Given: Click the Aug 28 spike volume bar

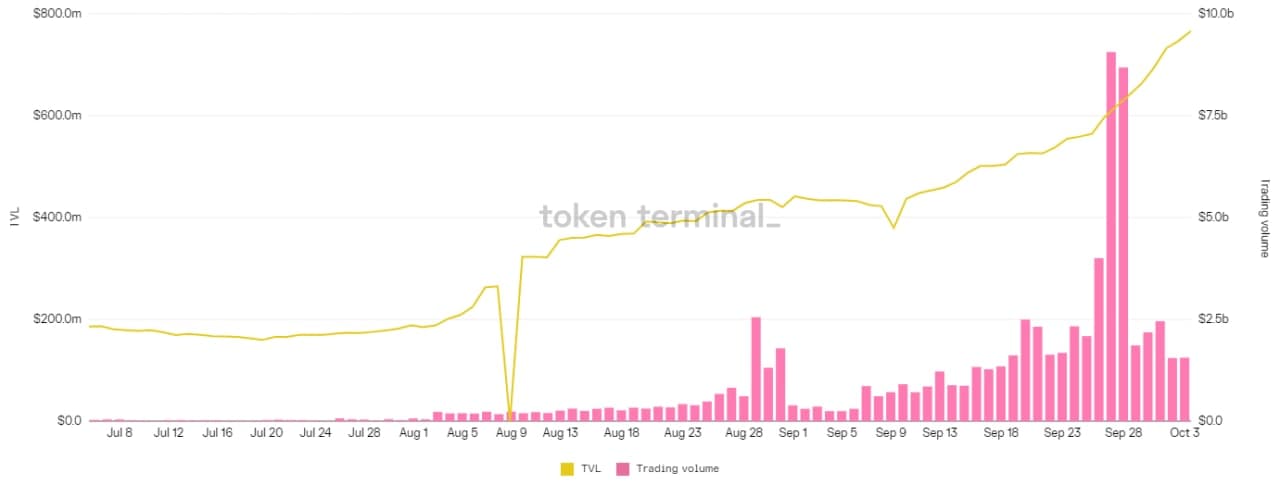Looking at the screenshot, I should (756, 369).
